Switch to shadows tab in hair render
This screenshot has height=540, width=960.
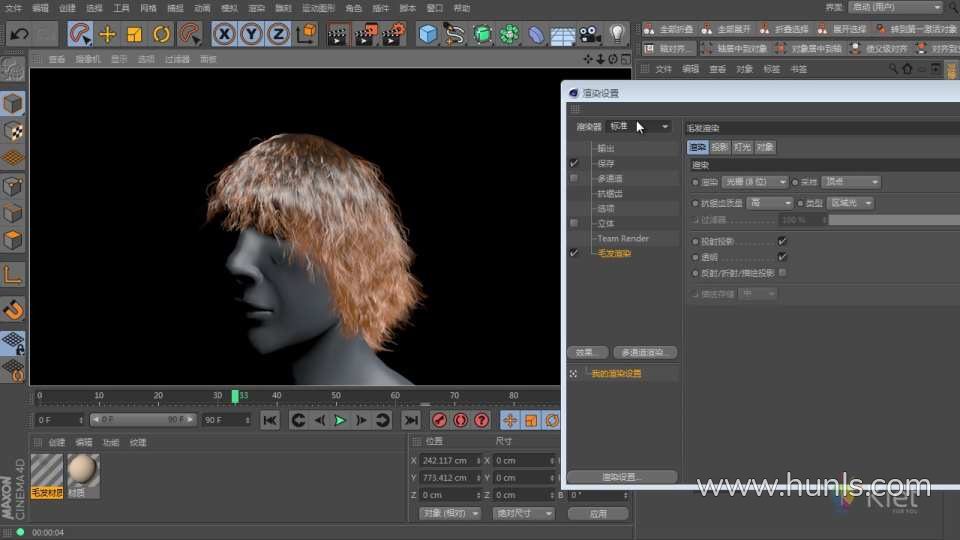click(x=719, y=147)
